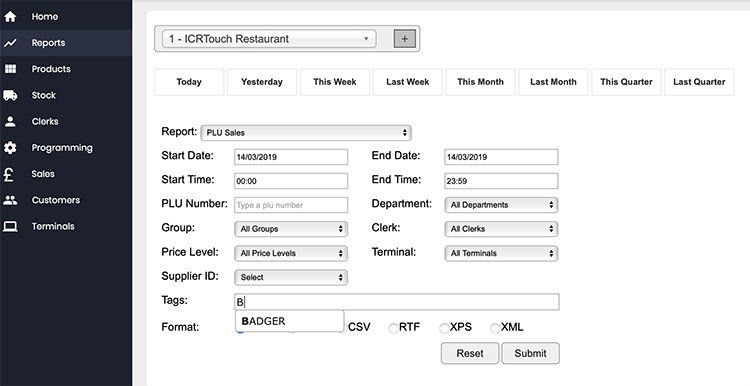Click the Products grid icon
The image size is (750, 386).
point(10,69)
